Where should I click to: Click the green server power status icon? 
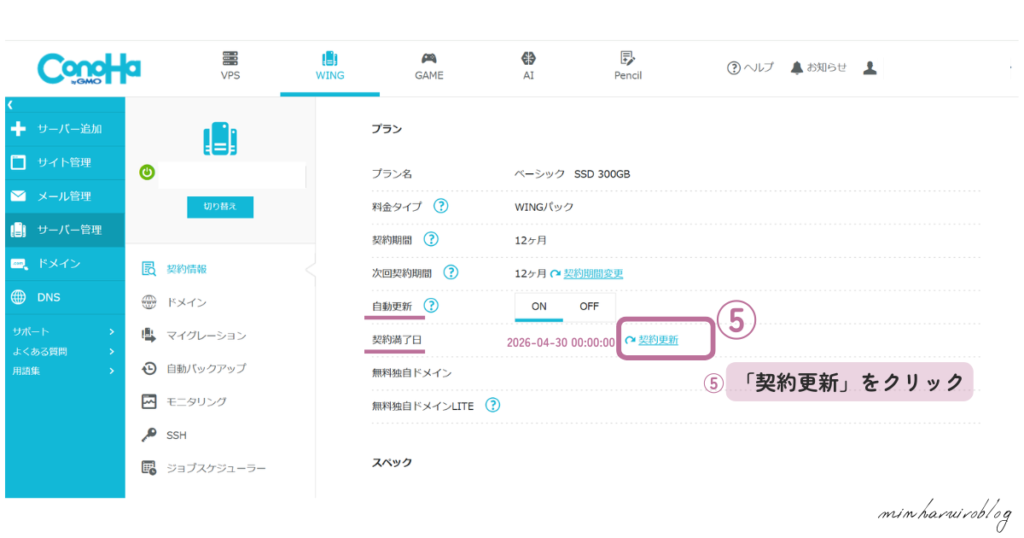coord(147,173)
